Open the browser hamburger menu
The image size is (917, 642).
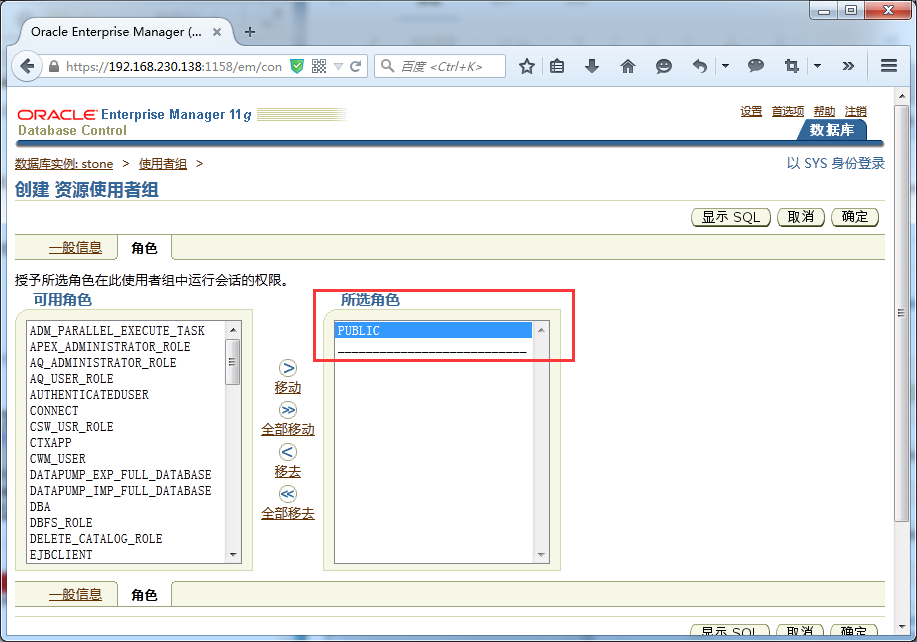pos(889,65)
